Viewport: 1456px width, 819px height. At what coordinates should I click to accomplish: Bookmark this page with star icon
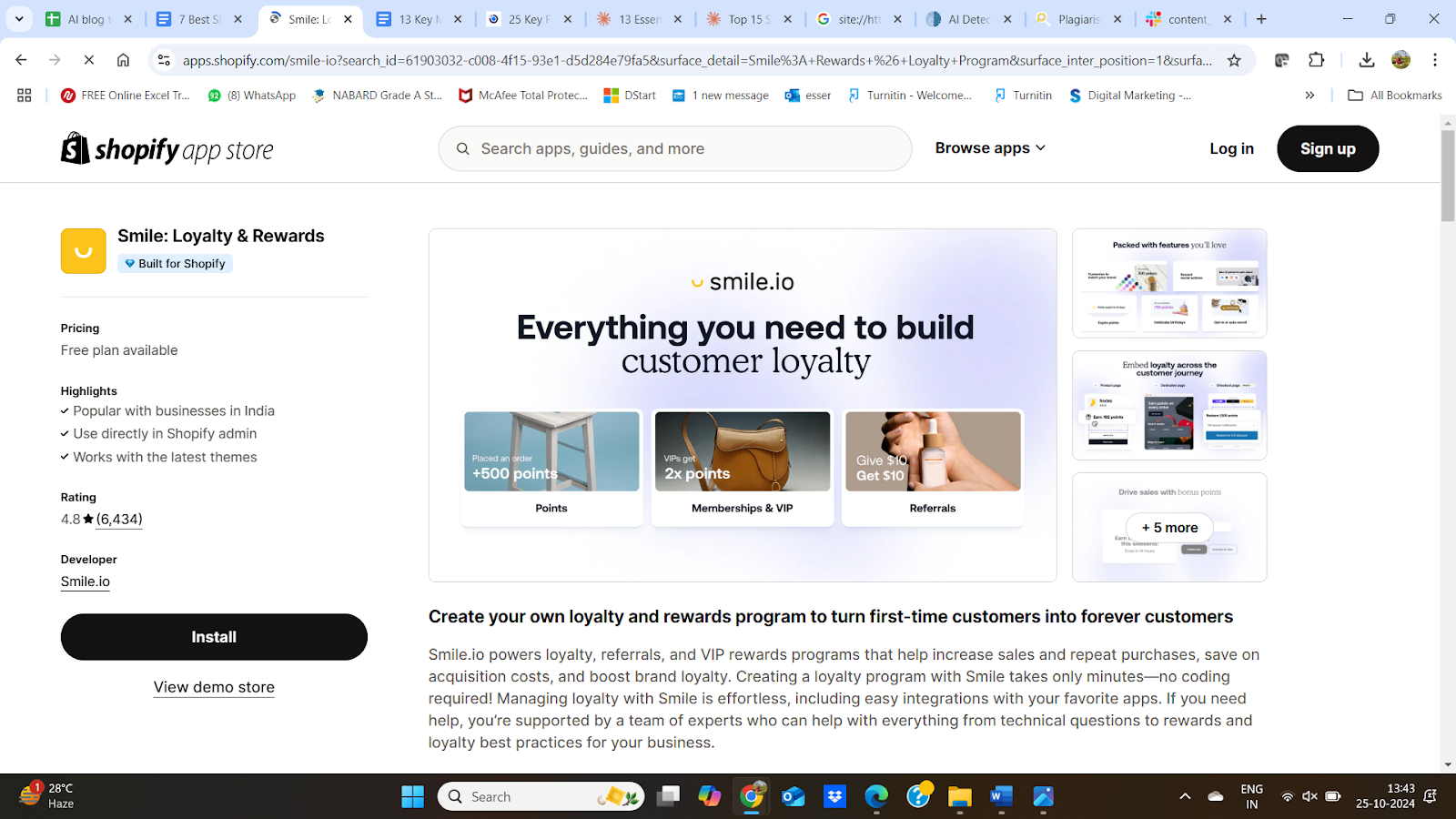click(1234, 60)
